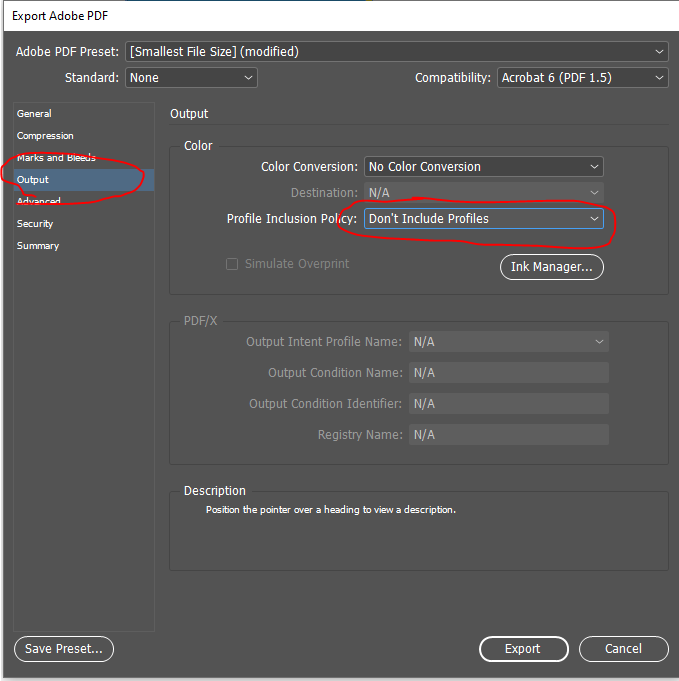The height and width of the screenshot is (681, 679).
Task: Click the Registry Name field
Action: [509, 434]
